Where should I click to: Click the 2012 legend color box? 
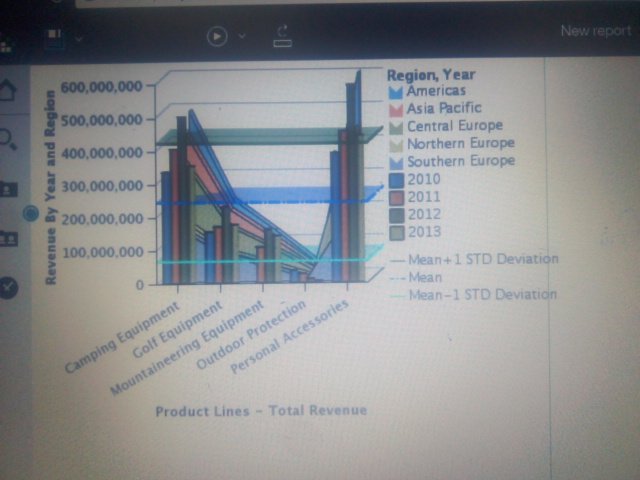point(397,216)
